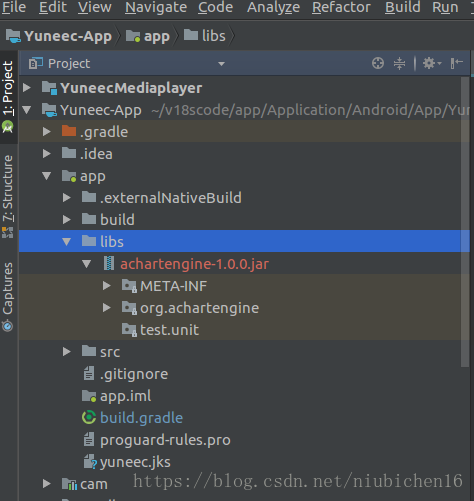Image resolution: width=474 pixels, height=501 pixels.
Task: Expand the cam module
Action: (47, 484)
